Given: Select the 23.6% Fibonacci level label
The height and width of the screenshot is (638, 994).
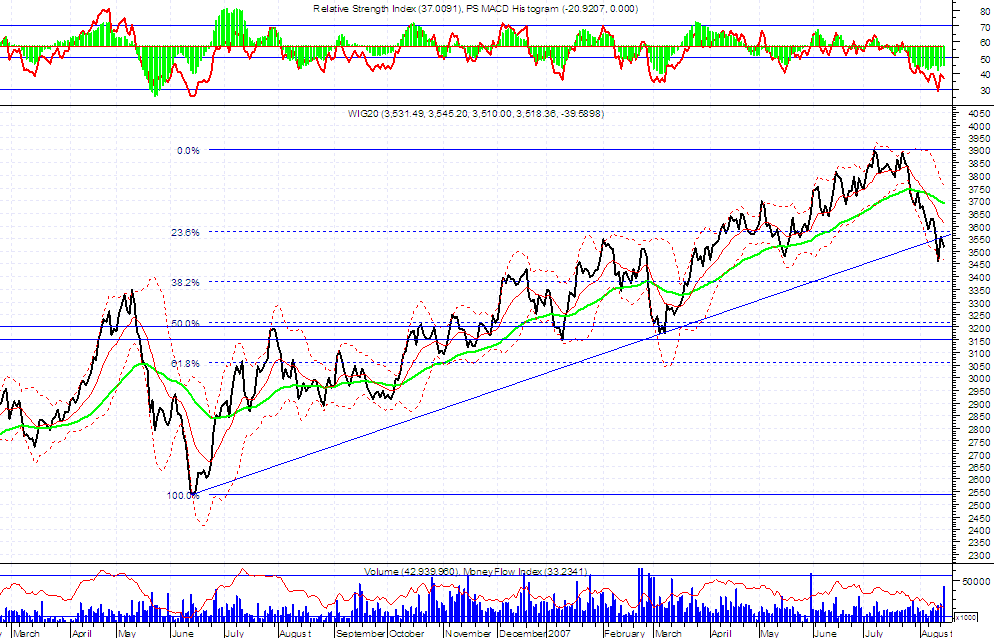Looking at the screenshot, I should (185, 233).
